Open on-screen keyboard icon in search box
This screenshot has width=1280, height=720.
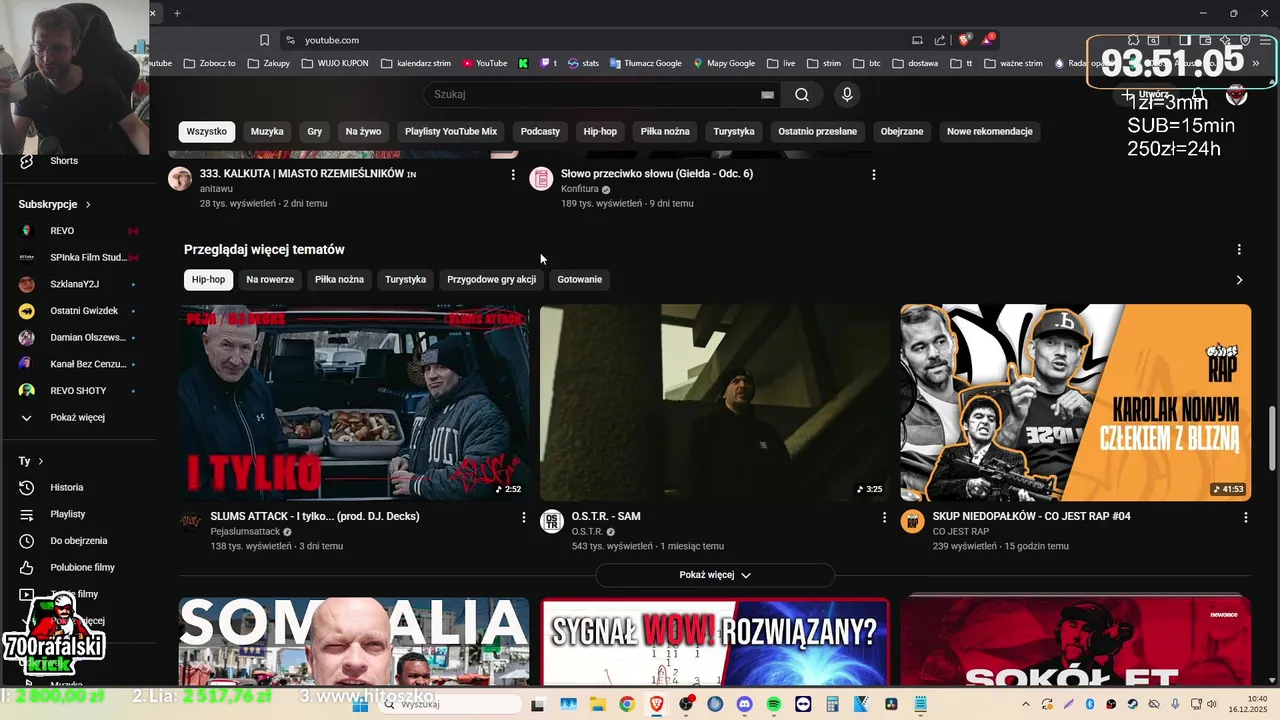click(x=767, y=95)
